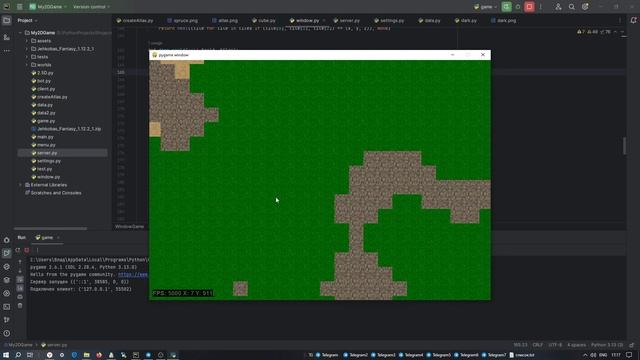Open the Project tool window icon
This screenshot has height=360, width=640.
pos(7,20)
